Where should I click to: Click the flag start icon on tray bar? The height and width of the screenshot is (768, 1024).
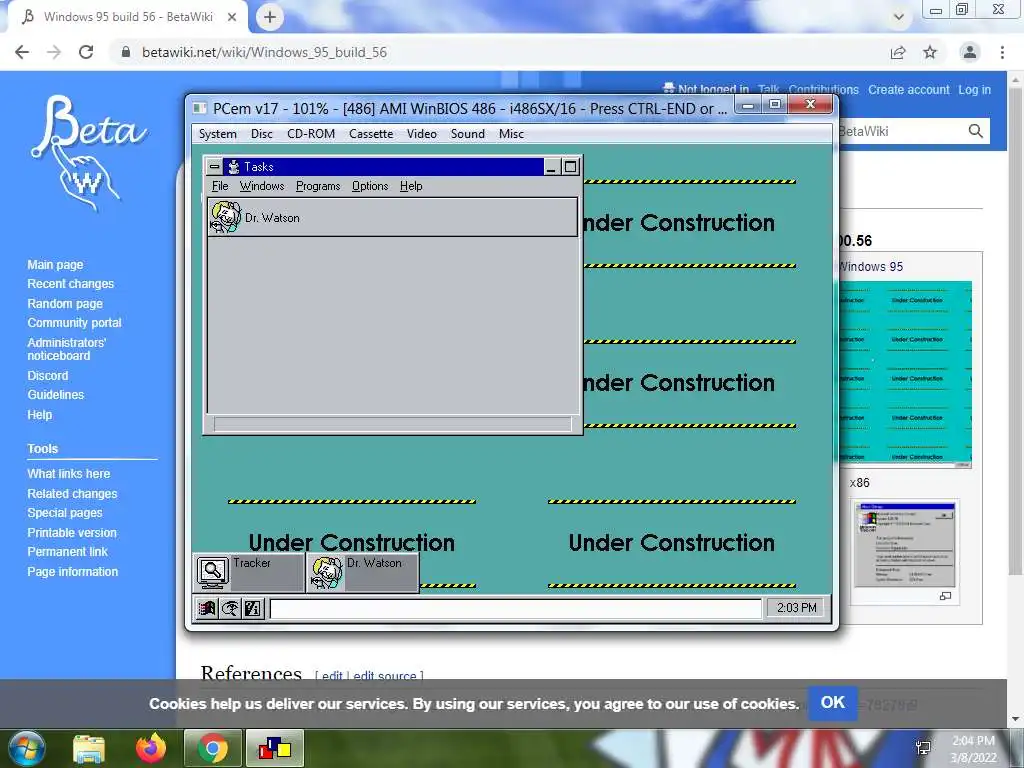point(207,609)
